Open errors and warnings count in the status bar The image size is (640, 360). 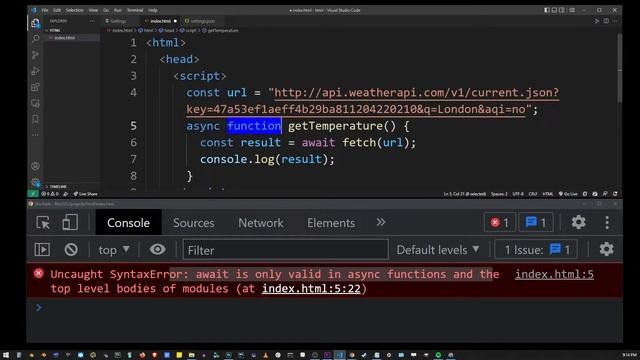pyautogui.click(x=50, y=194)
